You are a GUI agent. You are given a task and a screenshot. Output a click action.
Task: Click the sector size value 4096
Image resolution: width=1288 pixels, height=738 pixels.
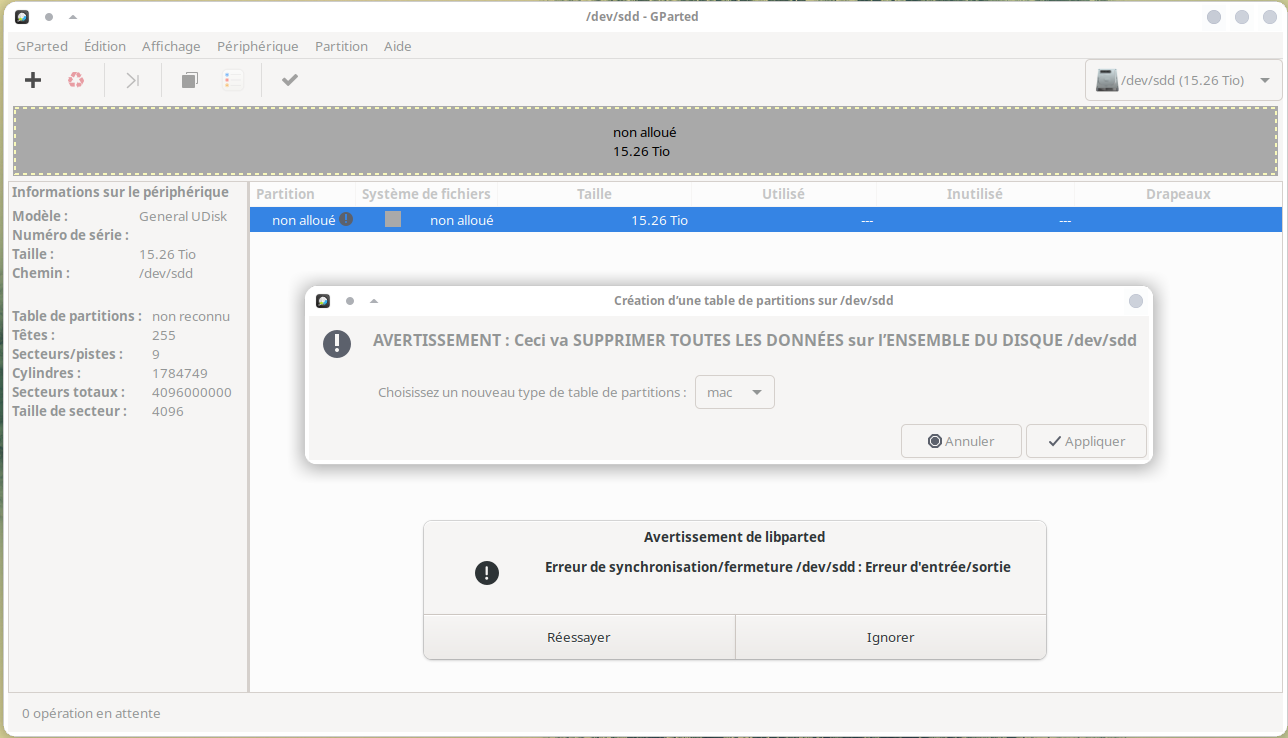[x=168, y=411]
